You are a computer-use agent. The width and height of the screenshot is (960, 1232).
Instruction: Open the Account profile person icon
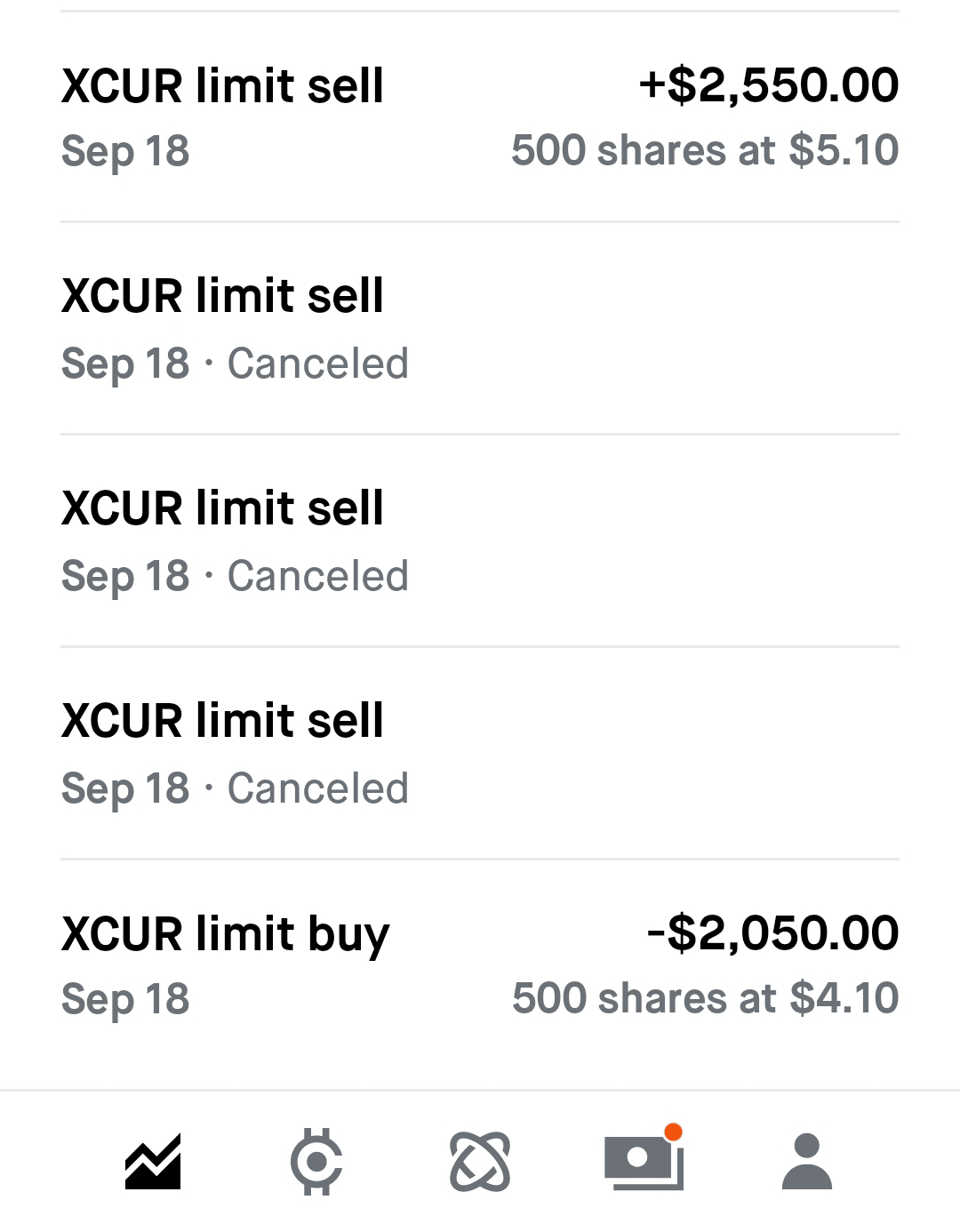[x=806, y=1161]
